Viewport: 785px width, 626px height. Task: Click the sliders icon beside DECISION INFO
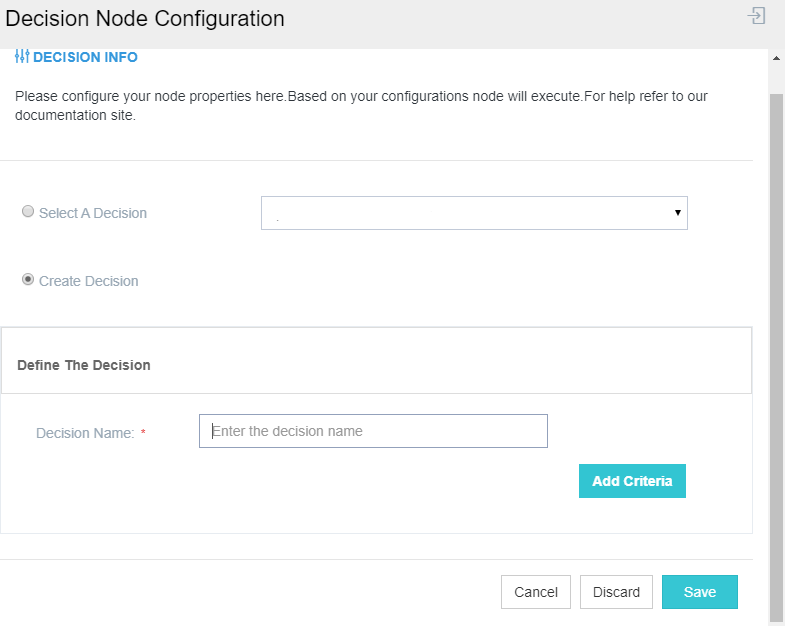pos(22,57)
